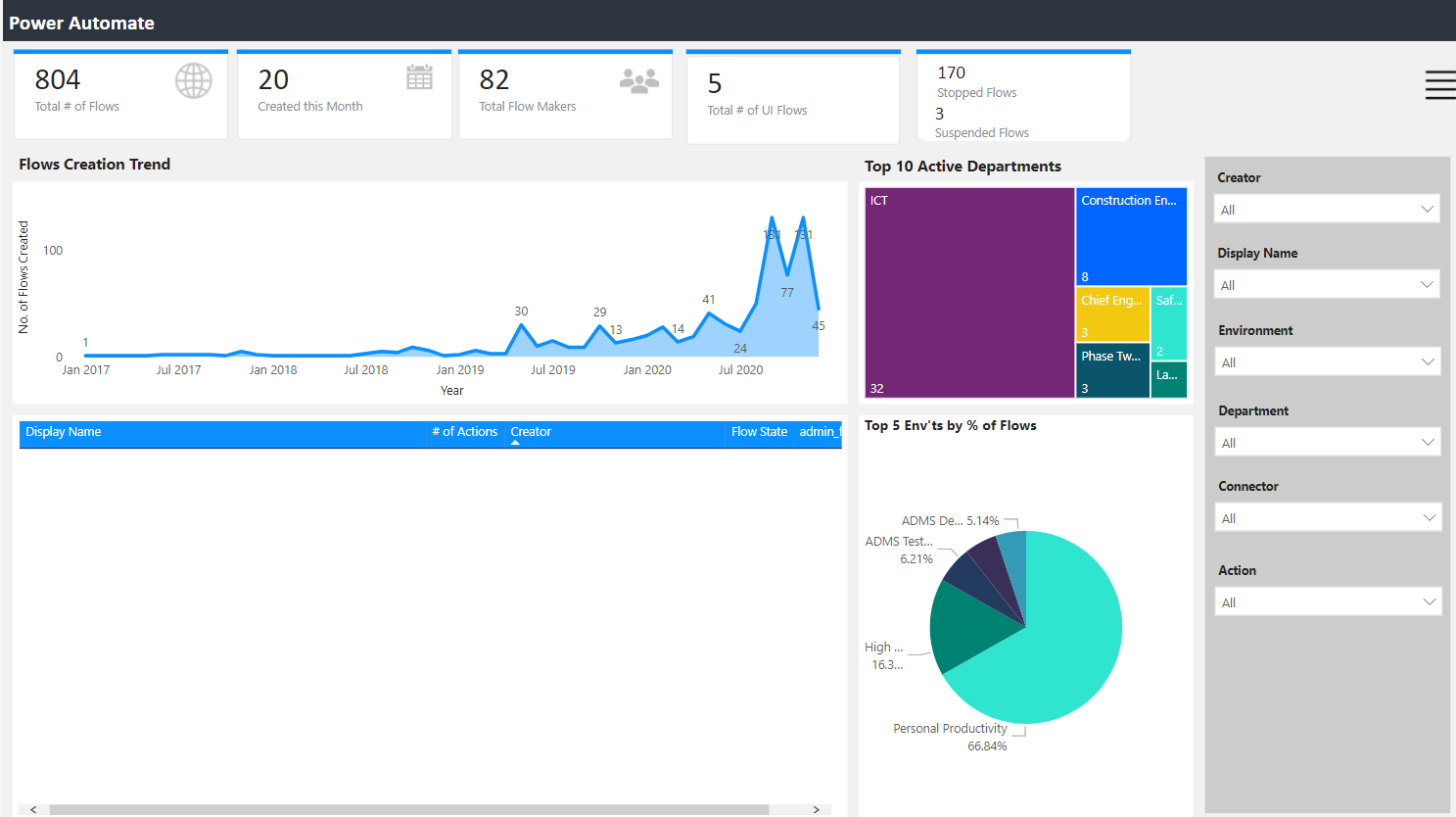Click the globe icon on Total Flows card
Viewport: 1456px width, 817px height.
[193, 80]
